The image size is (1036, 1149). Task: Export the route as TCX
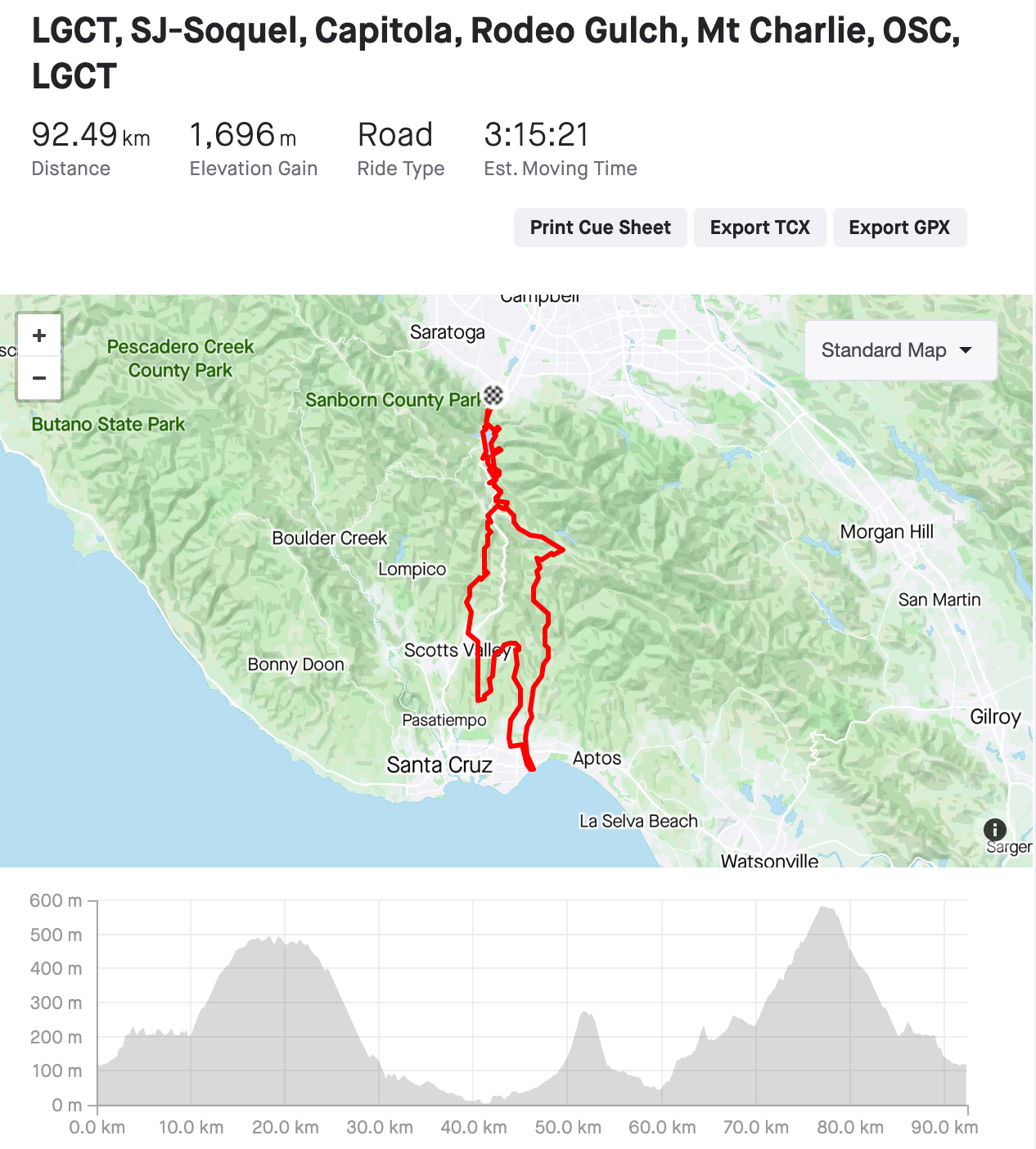[759, 228]
